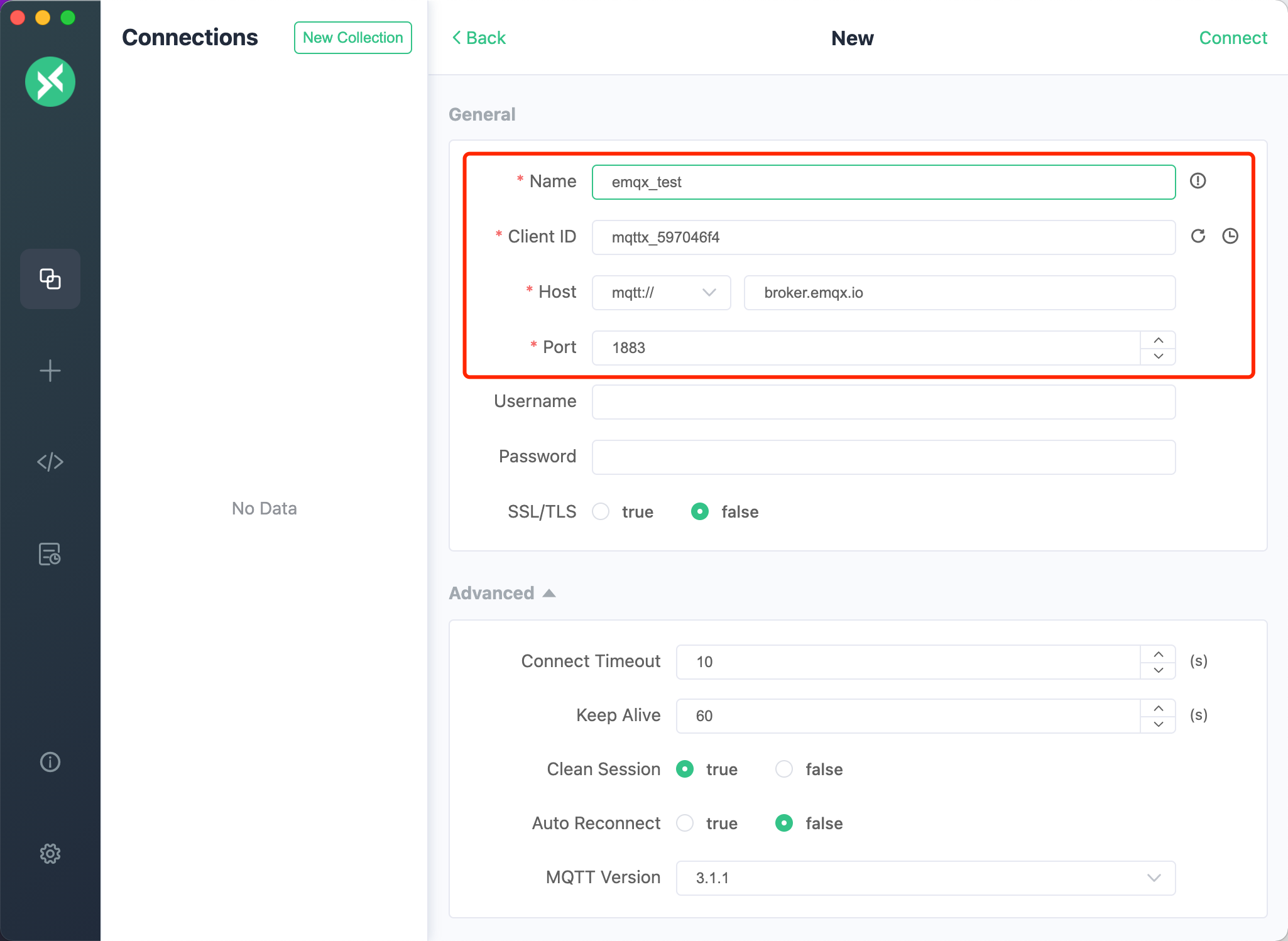
Task: Click the regenerate Client ID icon
Action: (x=1197, y=236)
